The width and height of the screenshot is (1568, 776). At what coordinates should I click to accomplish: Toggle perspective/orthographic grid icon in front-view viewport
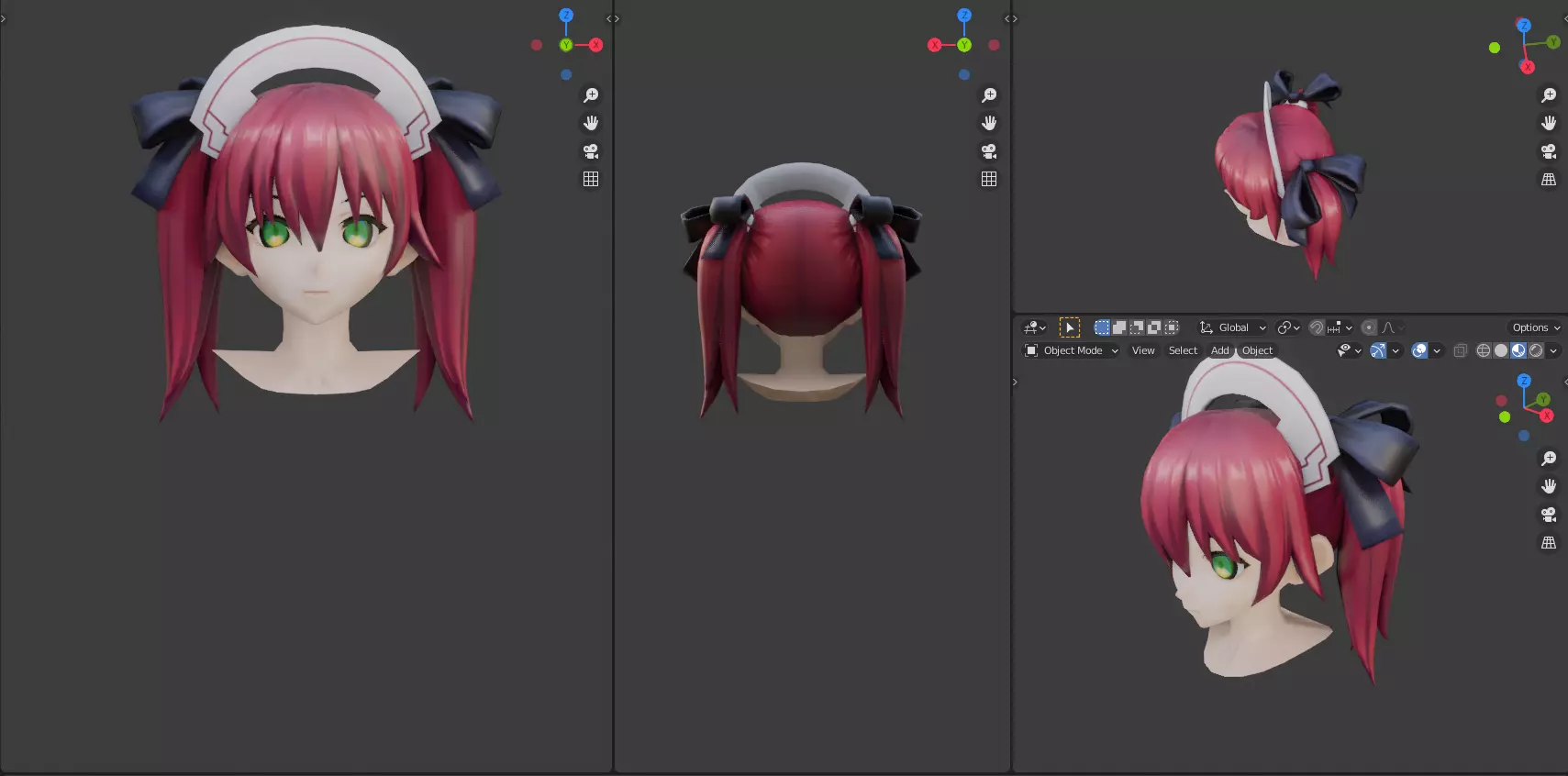[x=591, y=179]
